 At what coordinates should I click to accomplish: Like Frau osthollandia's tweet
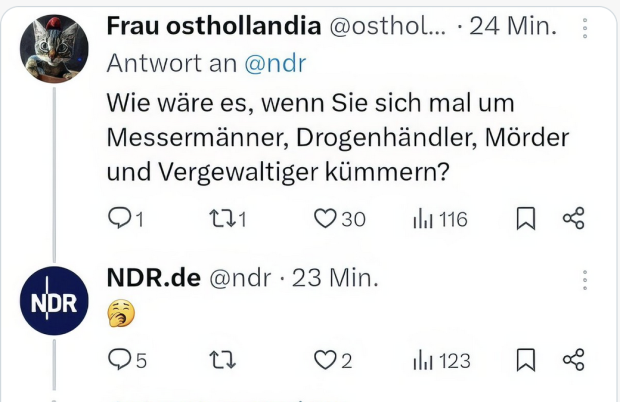pos(327,219)
